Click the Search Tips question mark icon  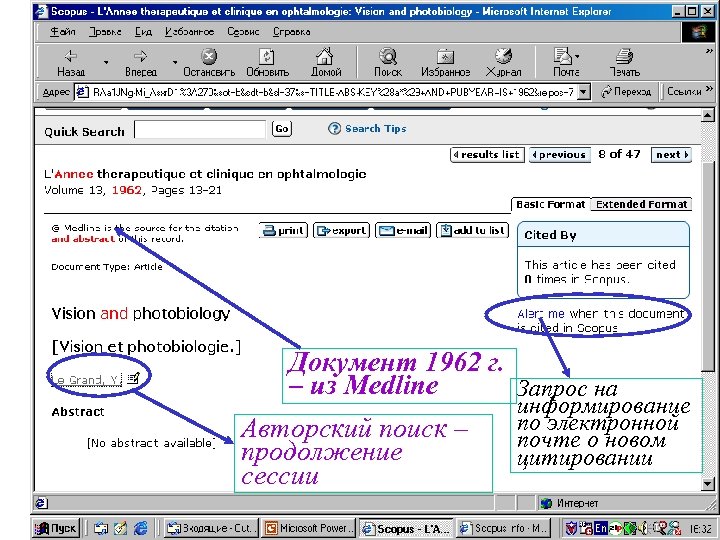(x=334, y=129)
